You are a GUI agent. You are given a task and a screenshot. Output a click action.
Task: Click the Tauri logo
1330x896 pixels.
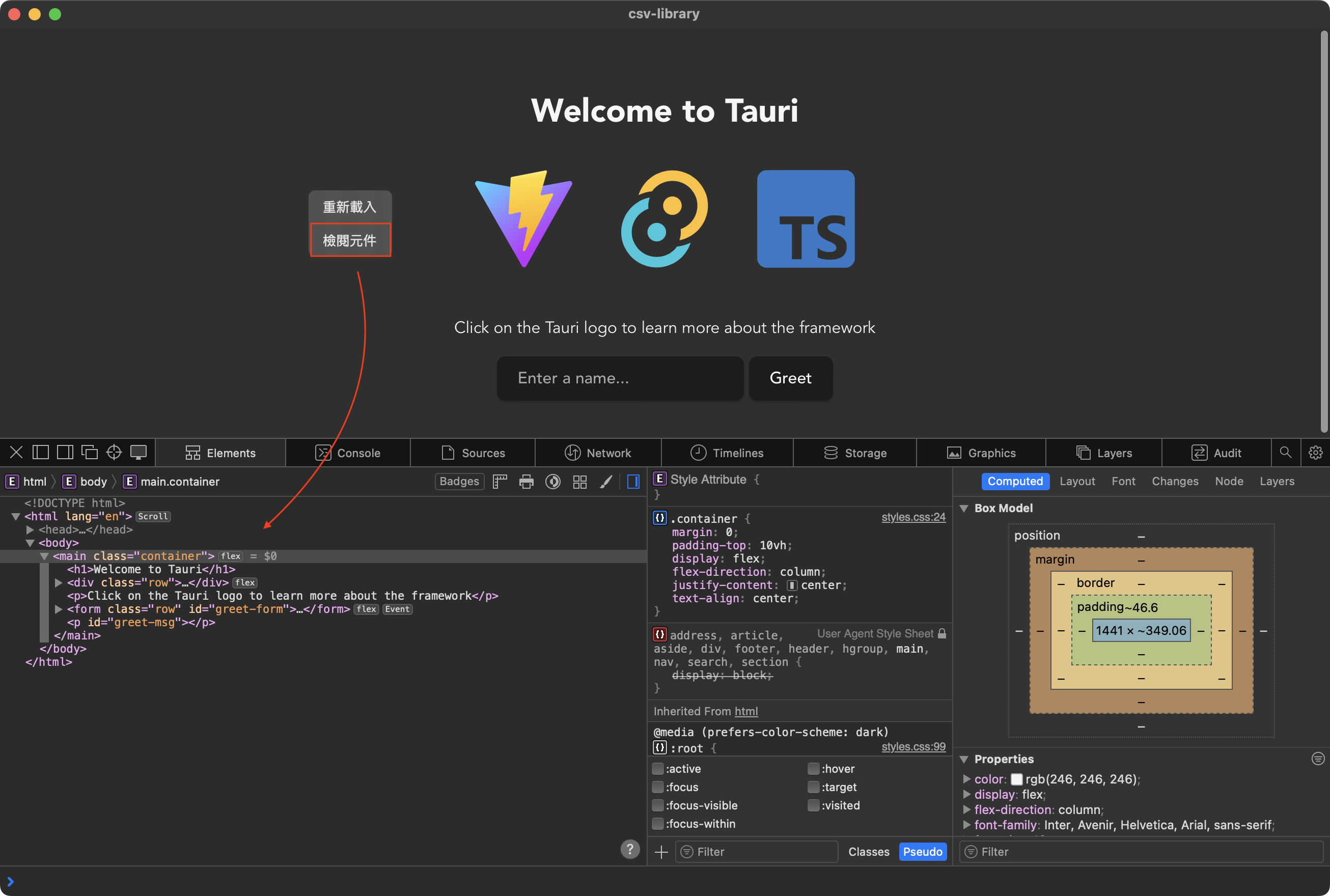coord(664,219)
